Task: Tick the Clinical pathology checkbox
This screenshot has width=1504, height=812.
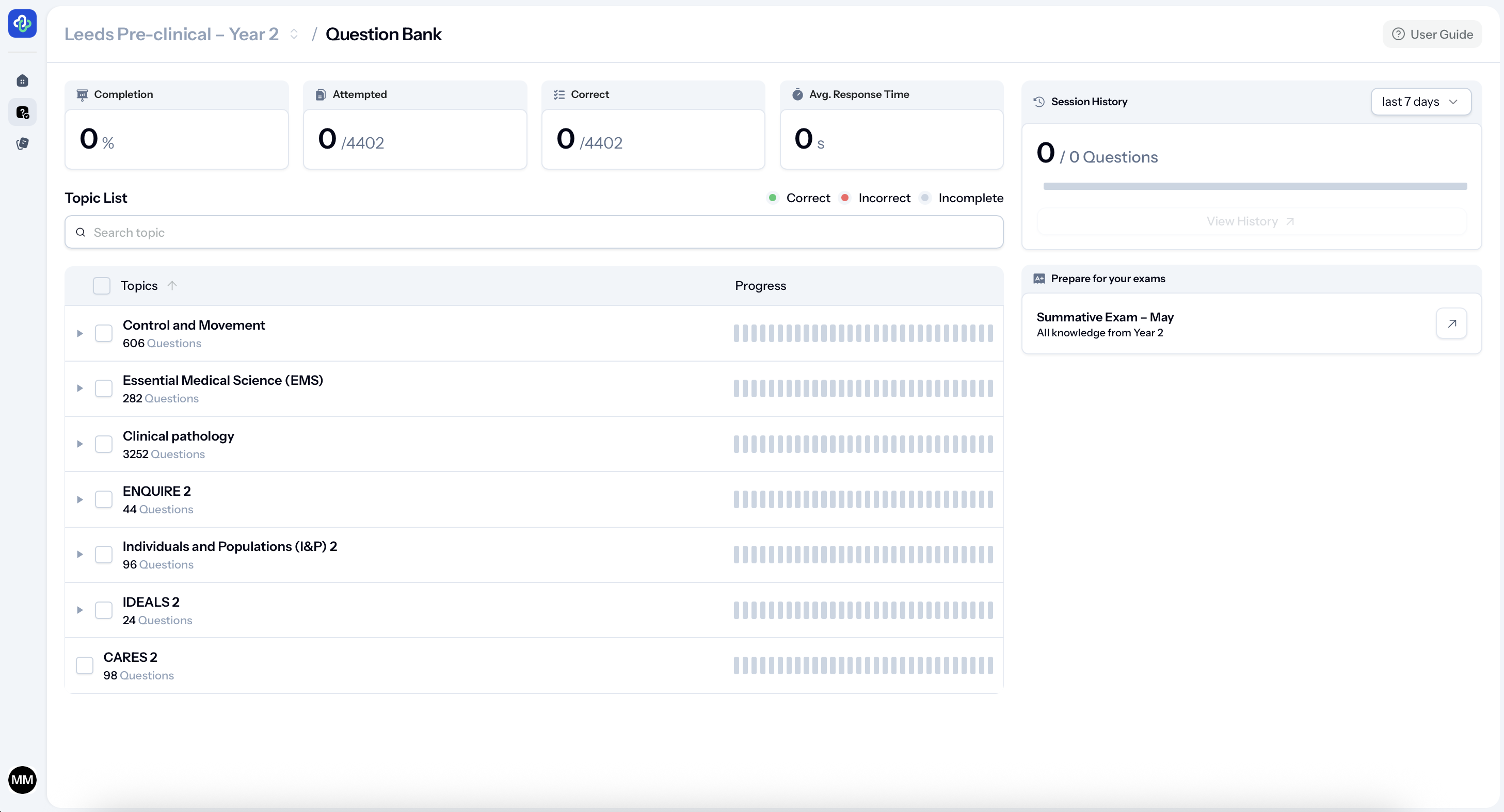Action: 103,444
